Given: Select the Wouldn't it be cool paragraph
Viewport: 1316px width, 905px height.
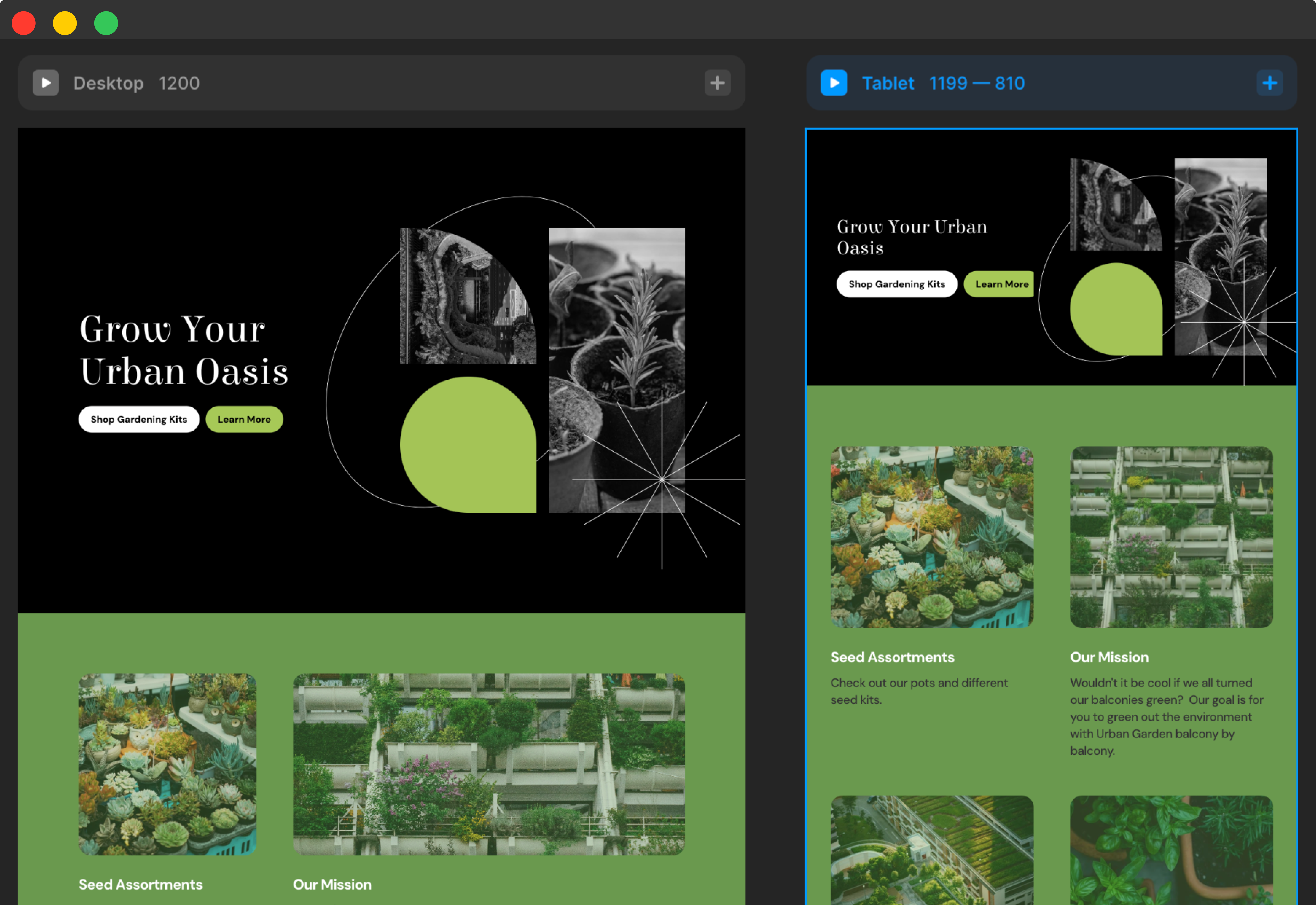Looking at the screenshot, I should [x=1167, y=717].
